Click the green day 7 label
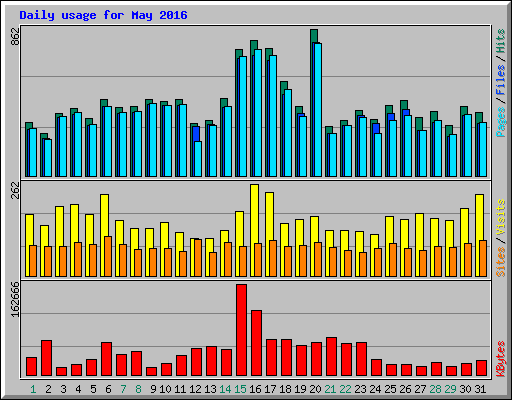This screenshot has width=512, height=400. click(x=123, y=389)
